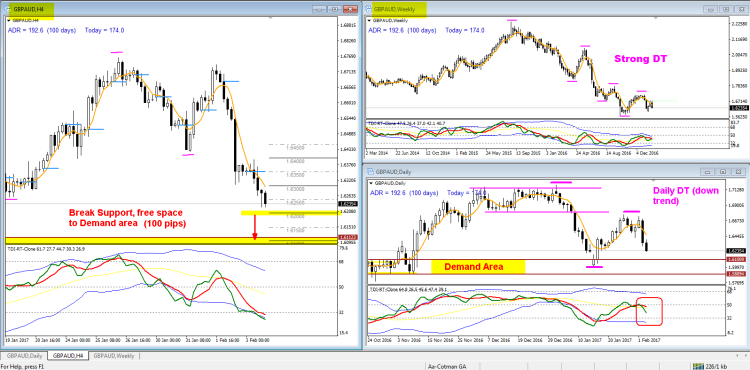
Task: Minimize the GBPAUD,H4 chart window
Action: tap(319, 9)
